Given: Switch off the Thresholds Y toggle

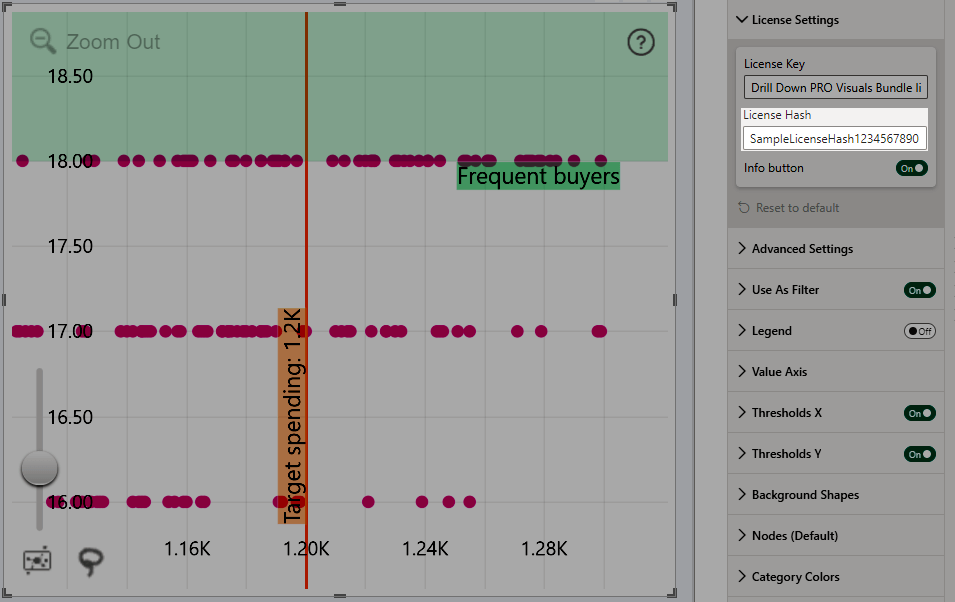Looking at the screenshot, I should (919, 454).
